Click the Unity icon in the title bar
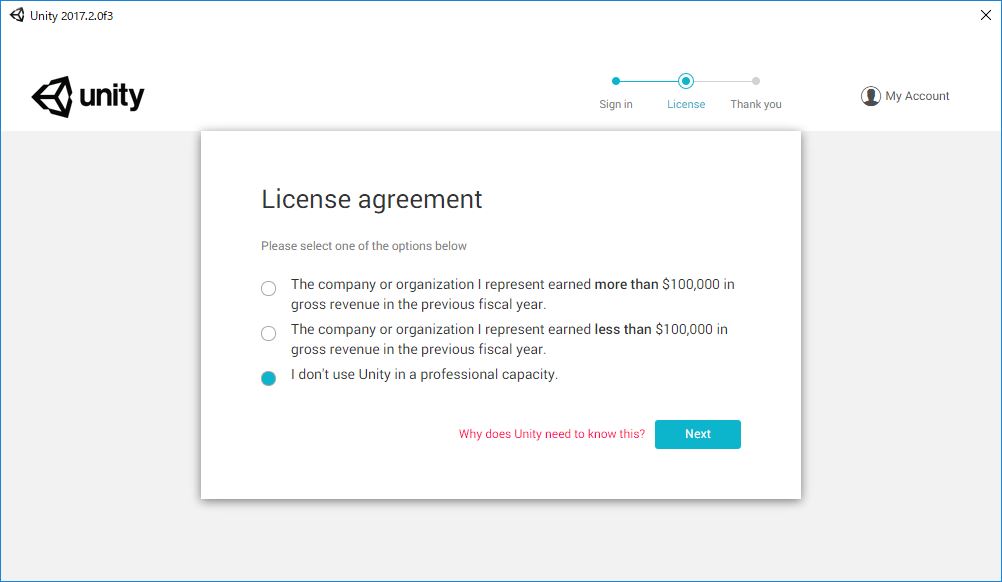1002x582 pixels. [x=17, y=15]
